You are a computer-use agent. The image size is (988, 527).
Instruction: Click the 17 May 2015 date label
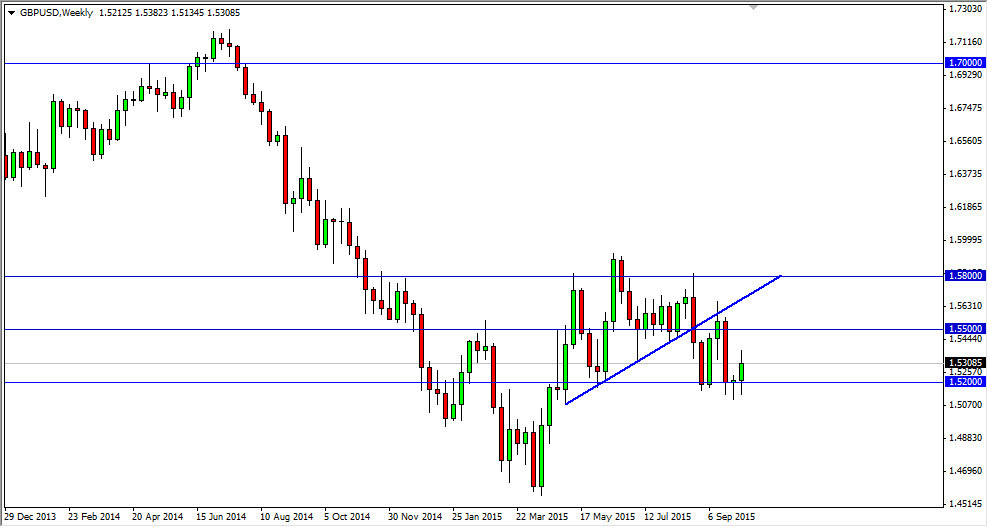[x=606, y=516]
